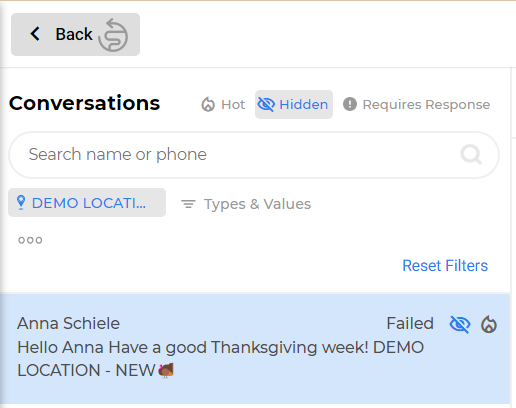Click the Back arrow chevron

pos(35,34)
